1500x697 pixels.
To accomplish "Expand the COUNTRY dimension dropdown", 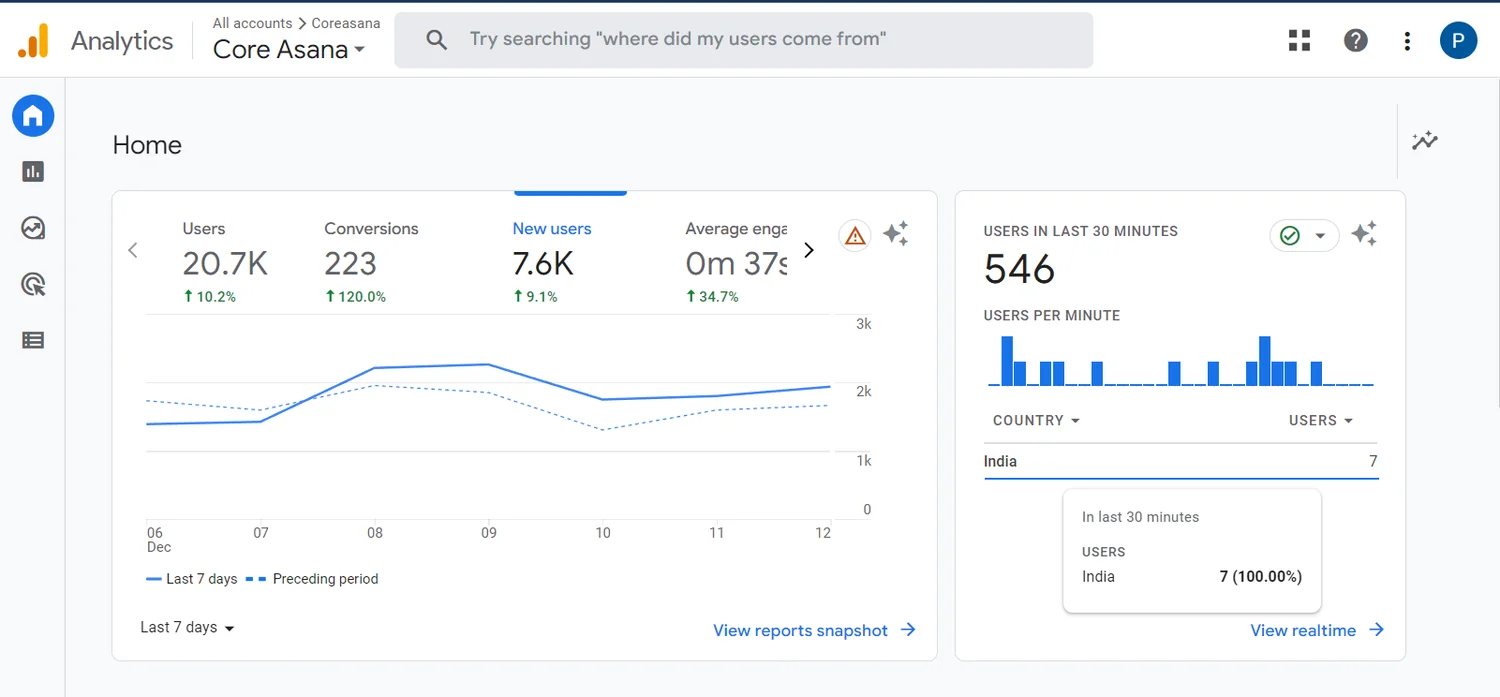I will (x=1036, y=421).
